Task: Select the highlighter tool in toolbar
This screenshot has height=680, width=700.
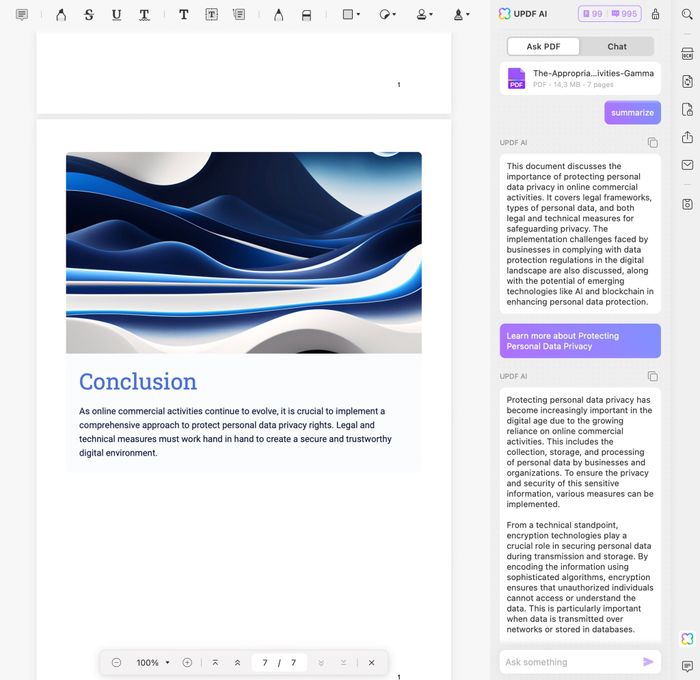Action: click(x=61, y=15)
